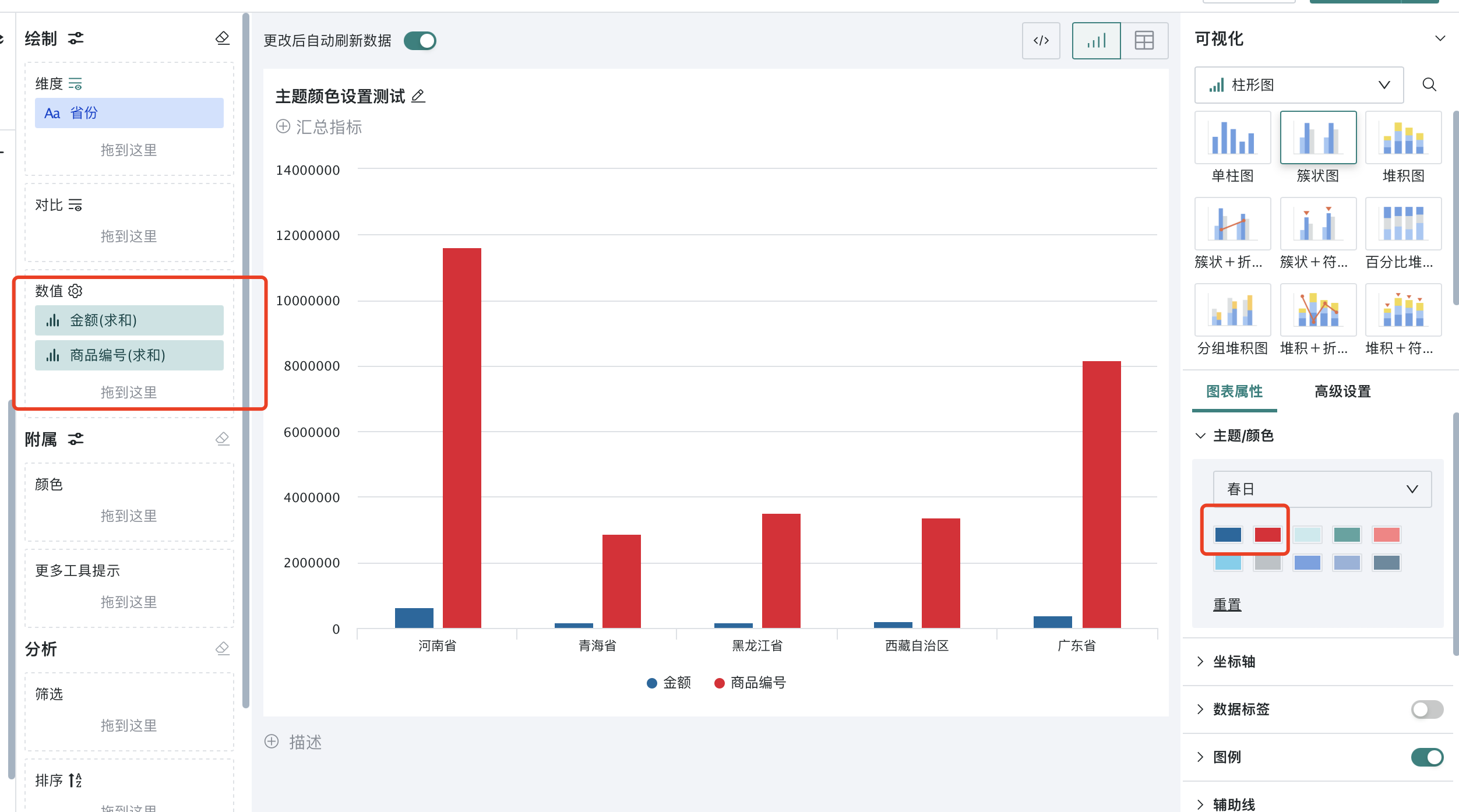Edit the chart title pencil icon

pos(418,96)
